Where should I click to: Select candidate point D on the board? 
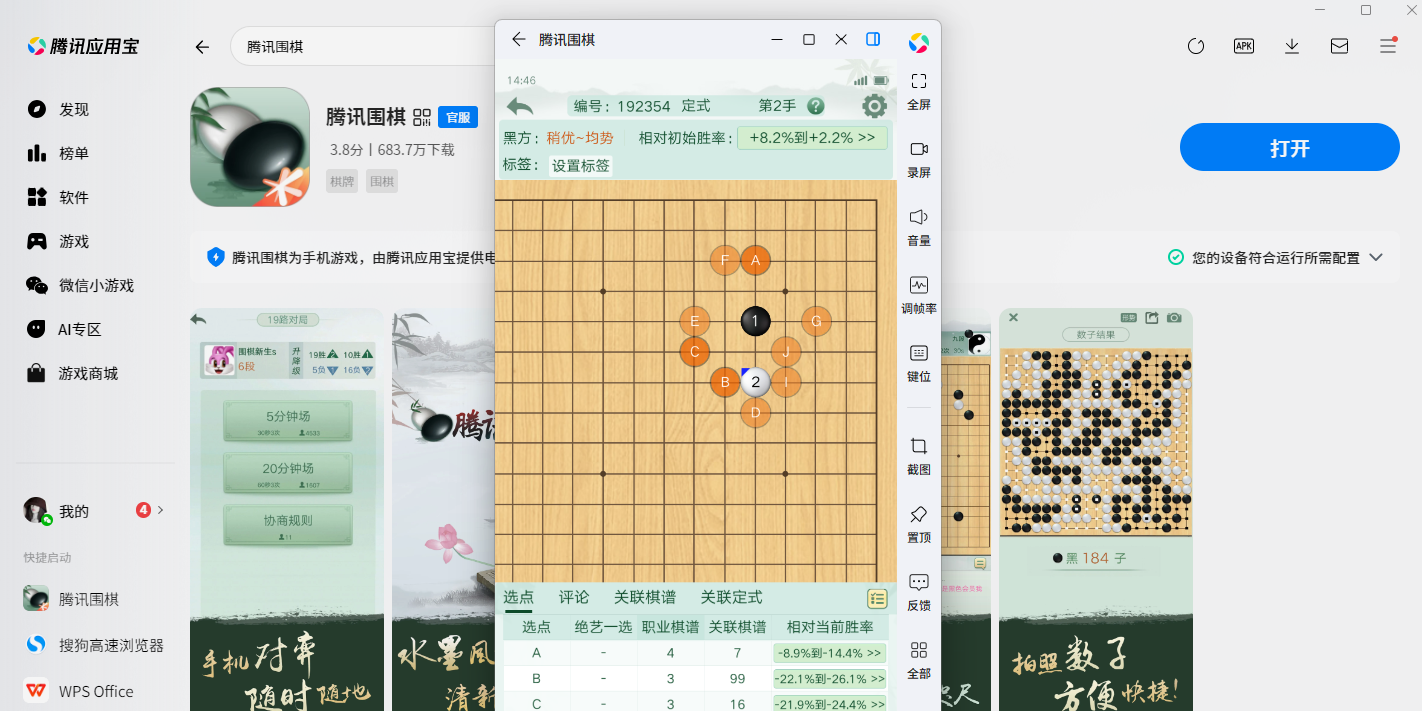[755, 412]
